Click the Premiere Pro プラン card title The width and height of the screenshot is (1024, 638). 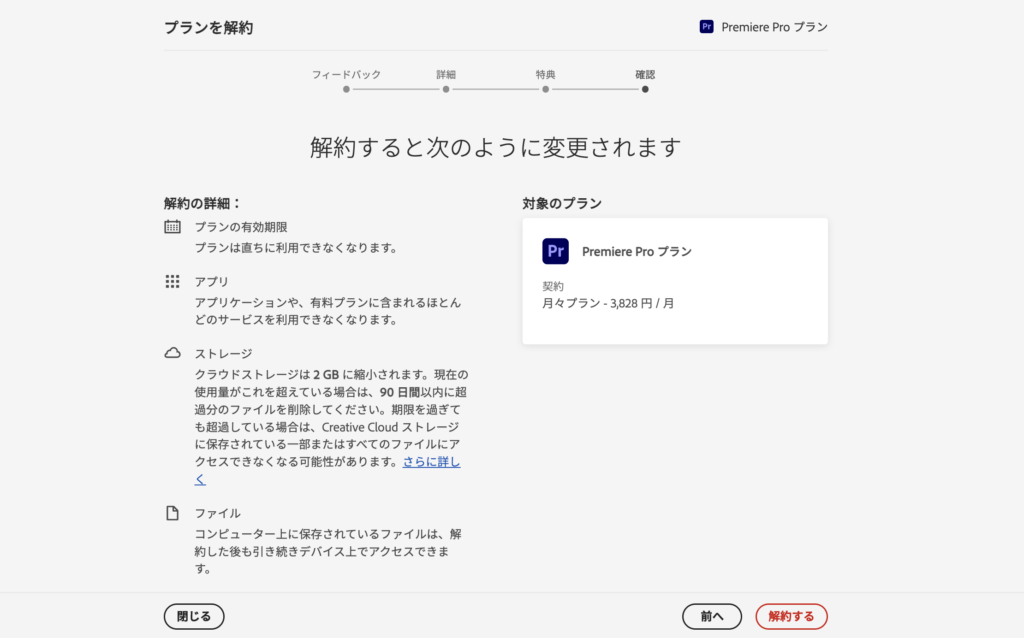pos(637,251)
